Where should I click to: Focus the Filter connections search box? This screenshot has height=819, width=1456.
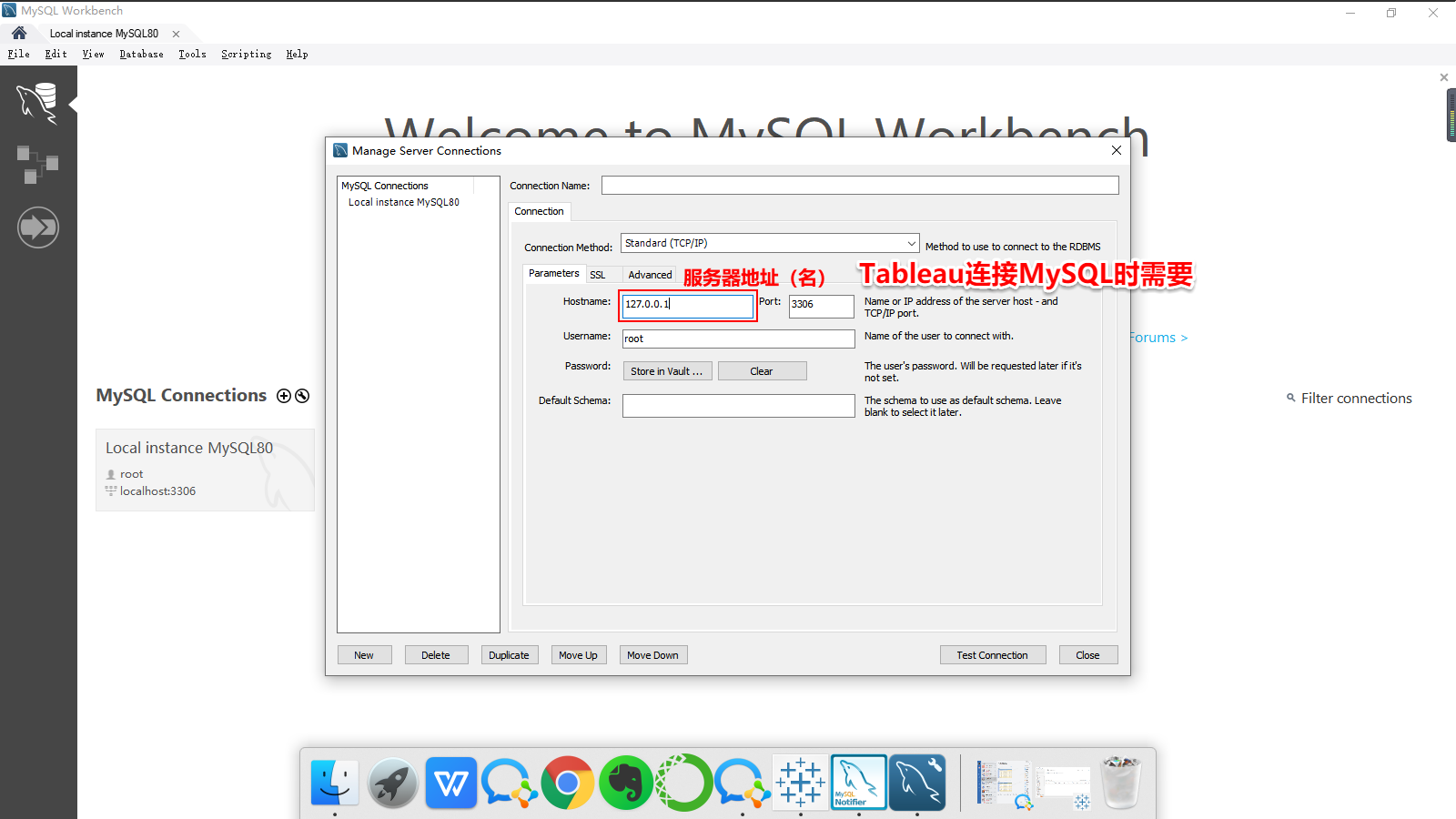(x=1356, y=399)
